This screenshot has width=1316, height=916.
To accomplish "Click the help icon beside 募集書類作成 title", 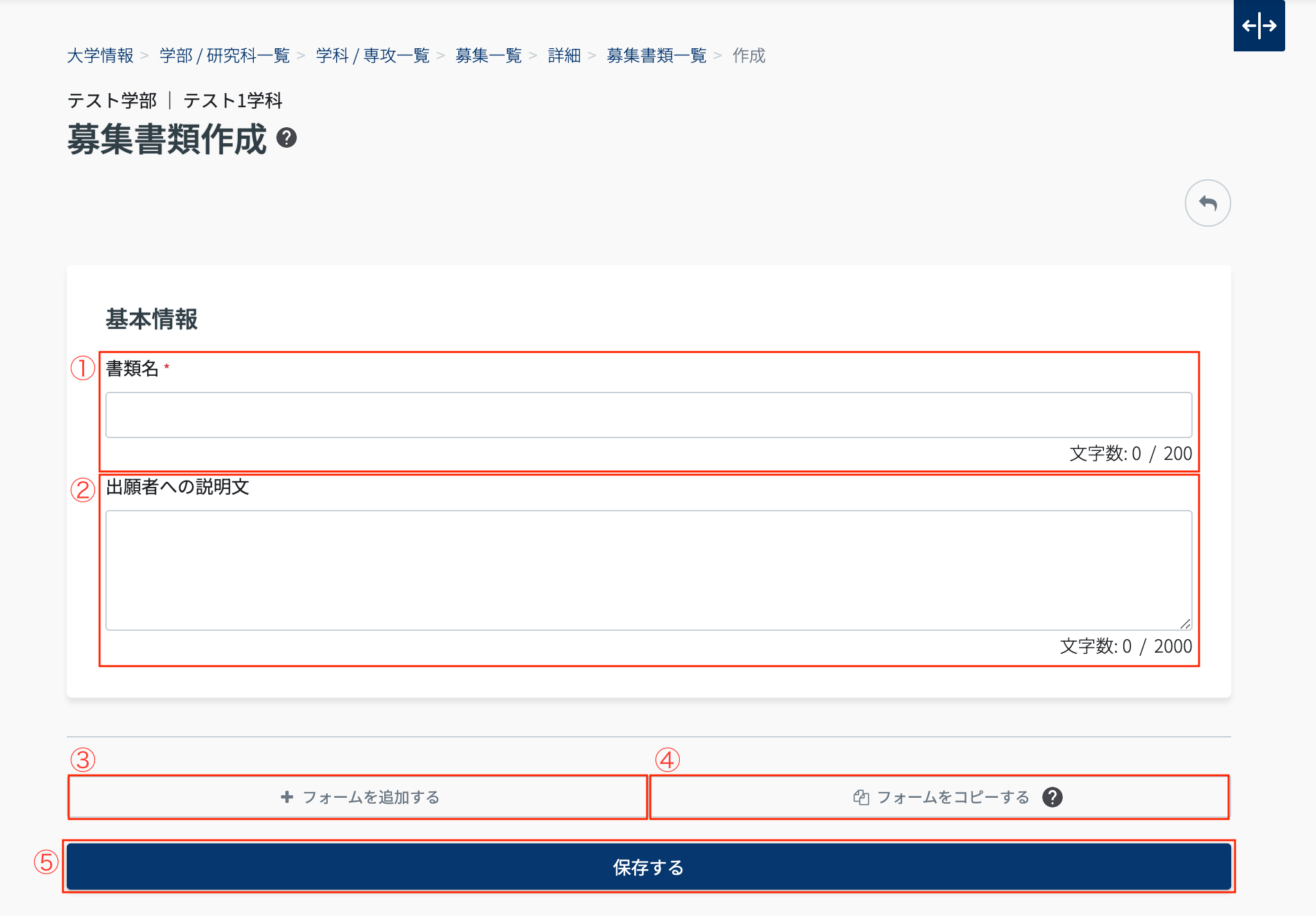I will (287, 137).
